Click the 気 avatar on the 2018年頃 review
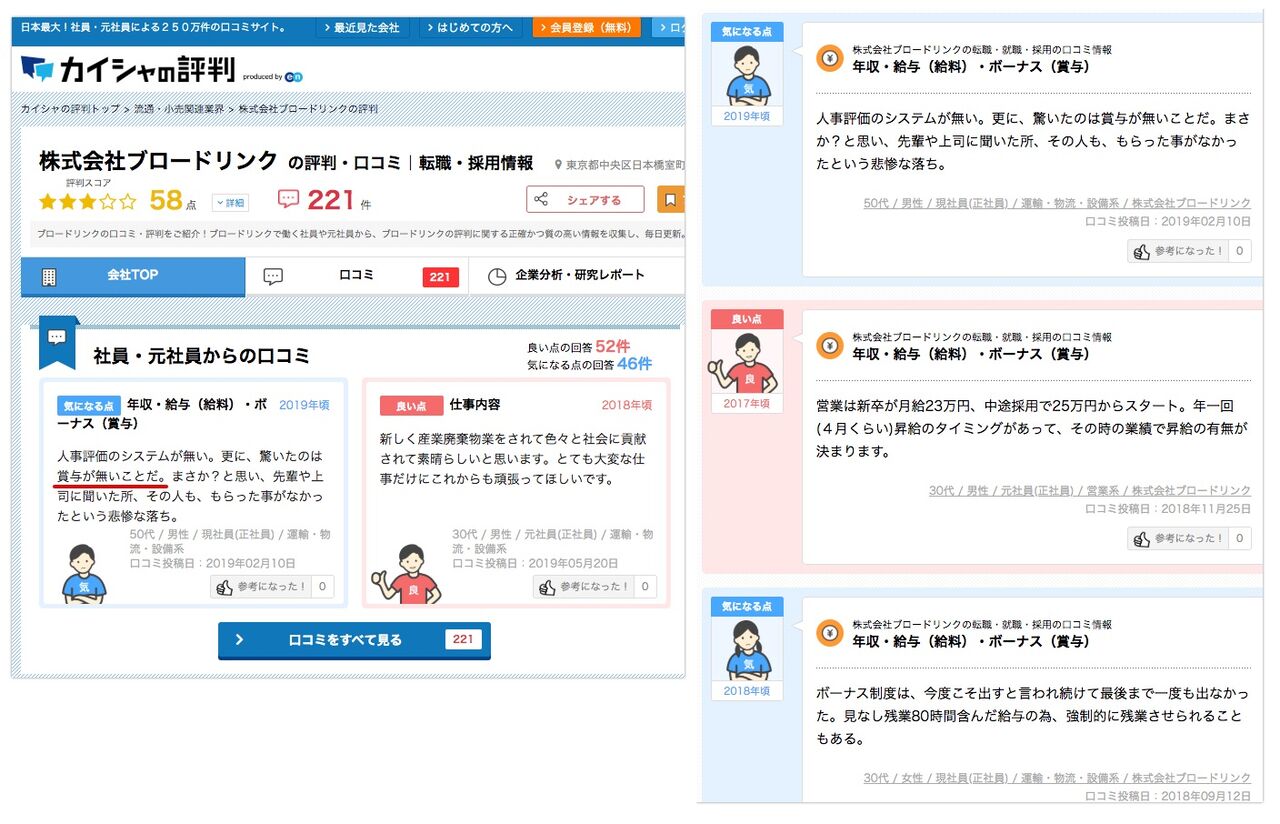Image resolution: width=1280 pixels, height=824 pixels. tap(747, 651)
